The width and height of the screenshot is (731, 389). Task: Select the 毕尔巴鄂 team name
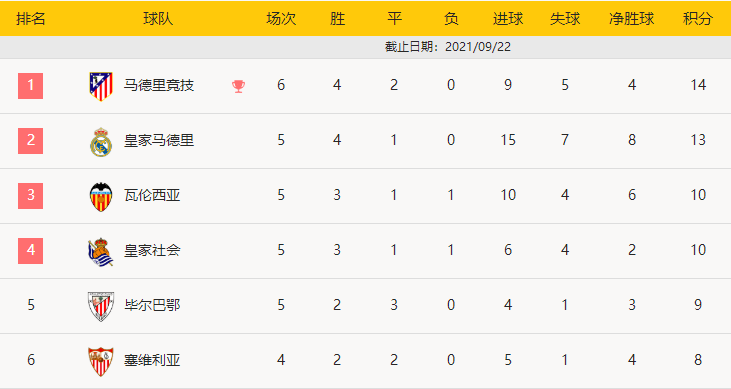[x=152, y=306]
